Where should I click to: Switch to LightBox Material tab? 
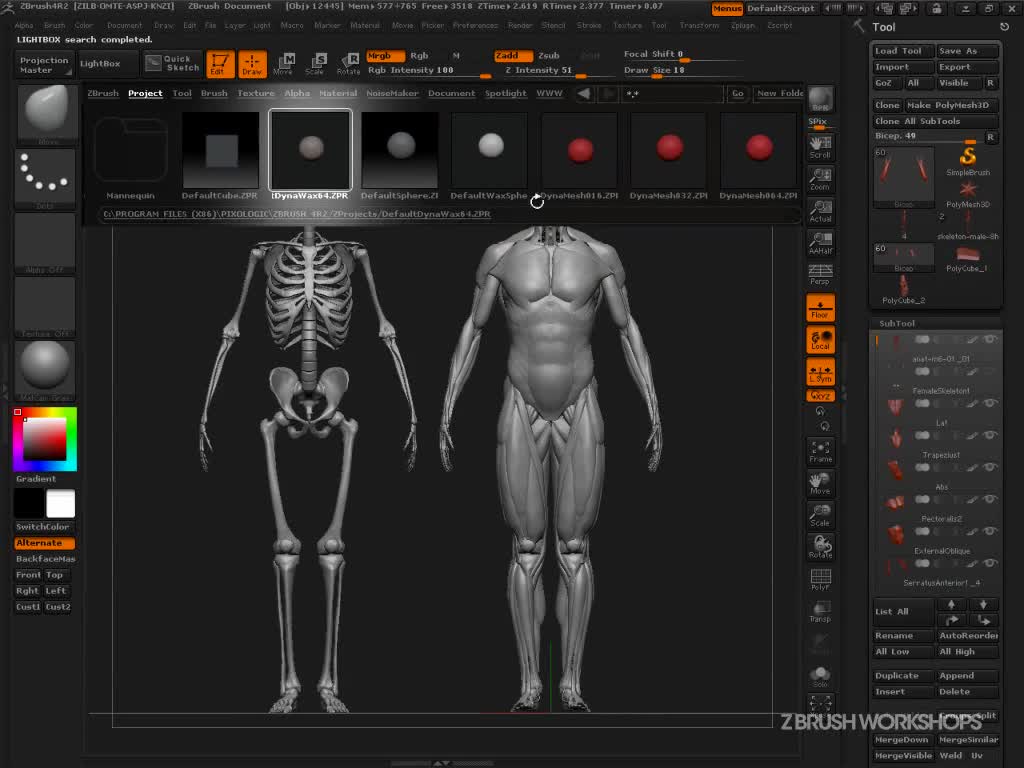tap(338, 93)
